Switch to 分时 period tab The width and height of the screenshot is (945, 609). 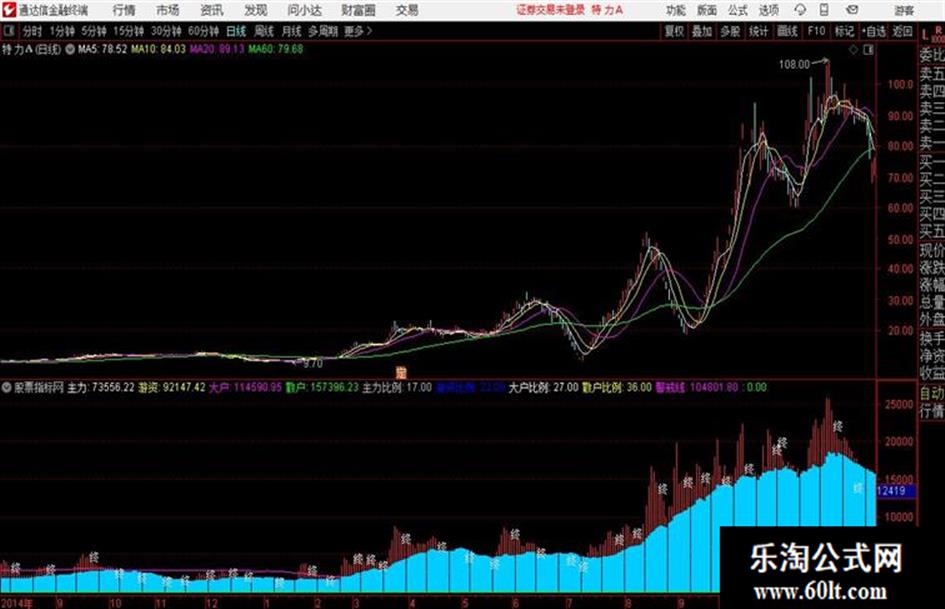click(x=32, y=31)
